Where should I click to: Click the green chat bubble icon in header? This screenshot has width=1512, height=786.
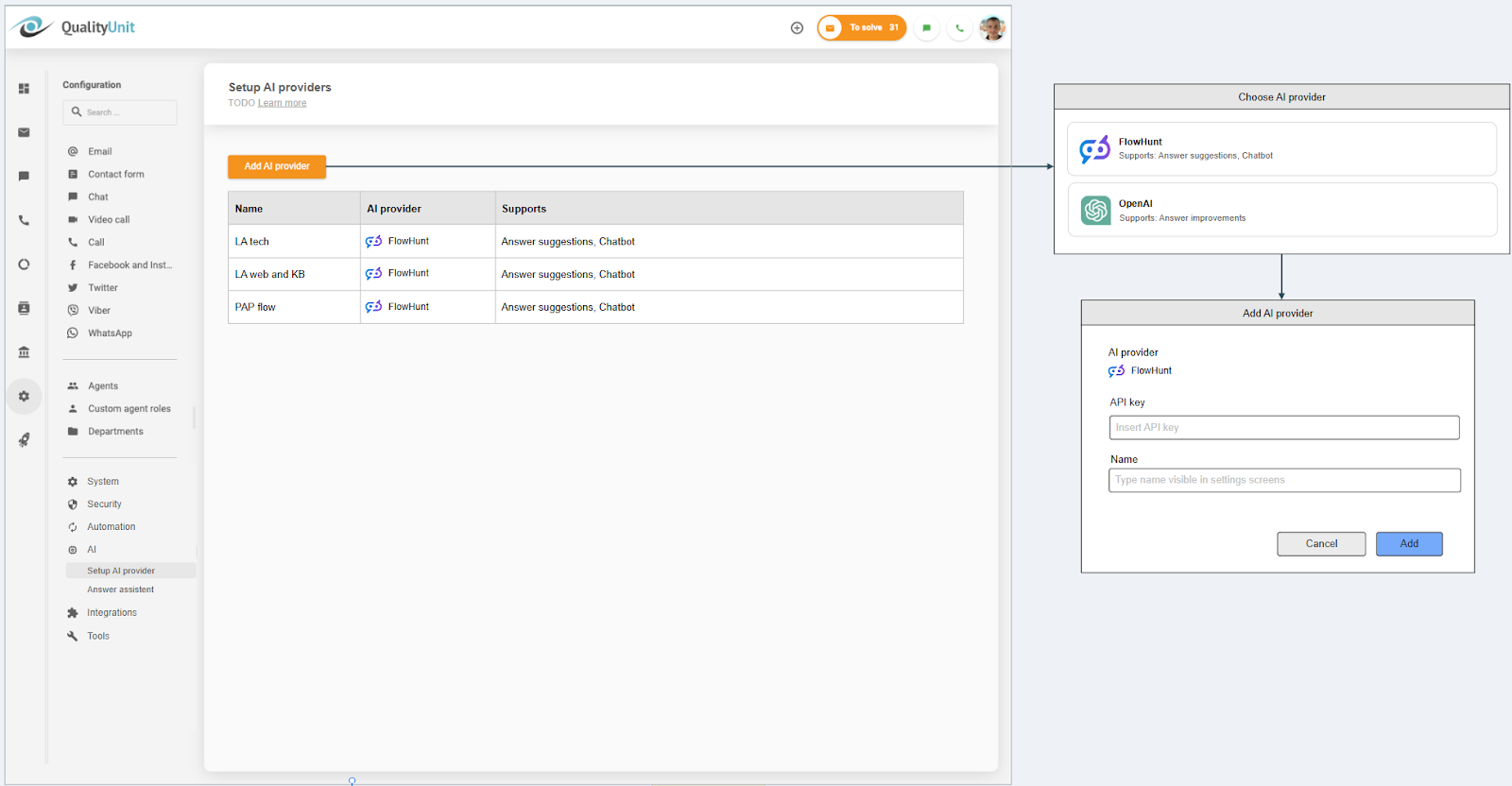[926, 28]
